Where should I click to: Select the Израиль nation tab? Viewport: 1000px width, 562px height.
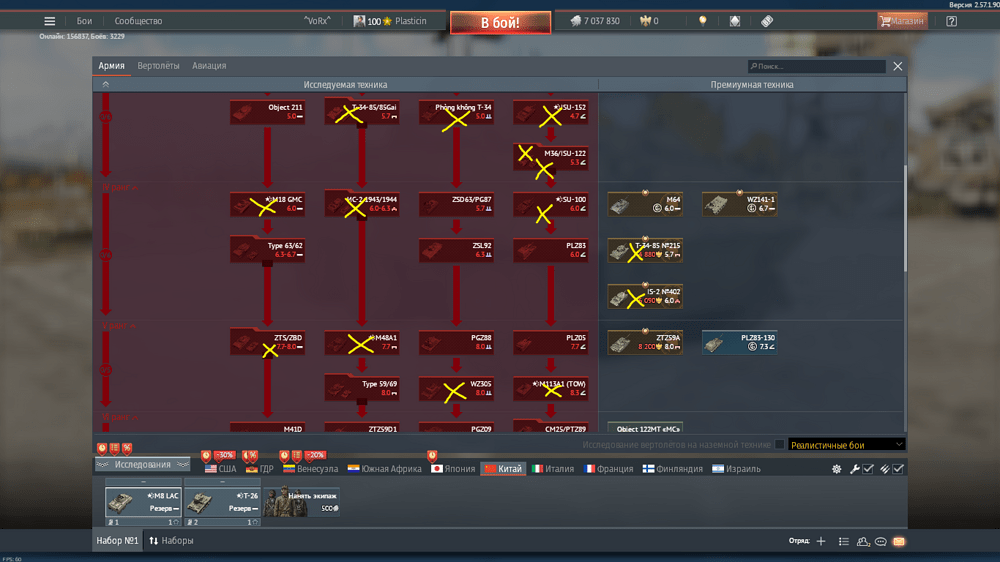coord(737,469)
